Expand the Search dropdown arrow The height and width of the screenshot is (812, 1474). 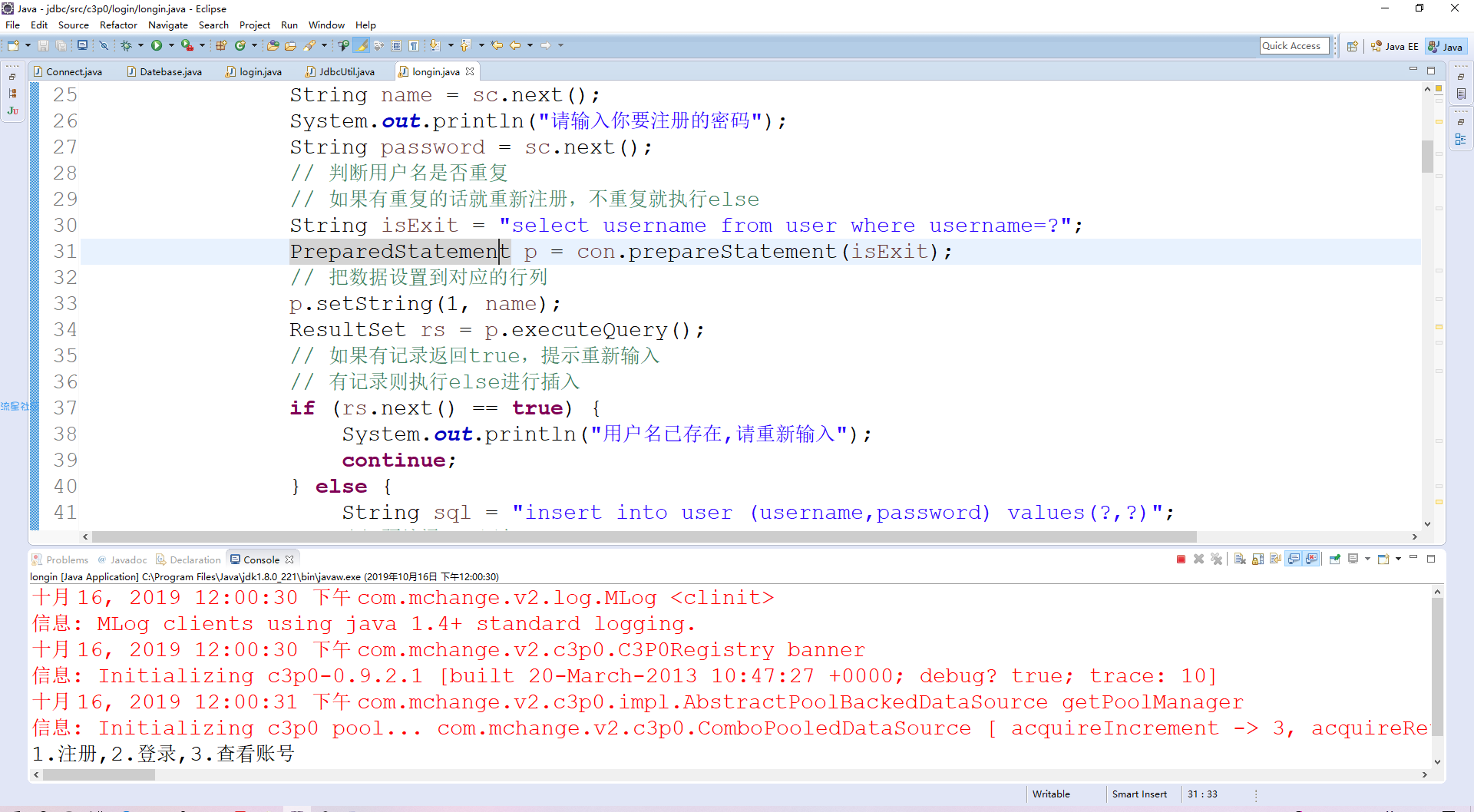point(324,46)
